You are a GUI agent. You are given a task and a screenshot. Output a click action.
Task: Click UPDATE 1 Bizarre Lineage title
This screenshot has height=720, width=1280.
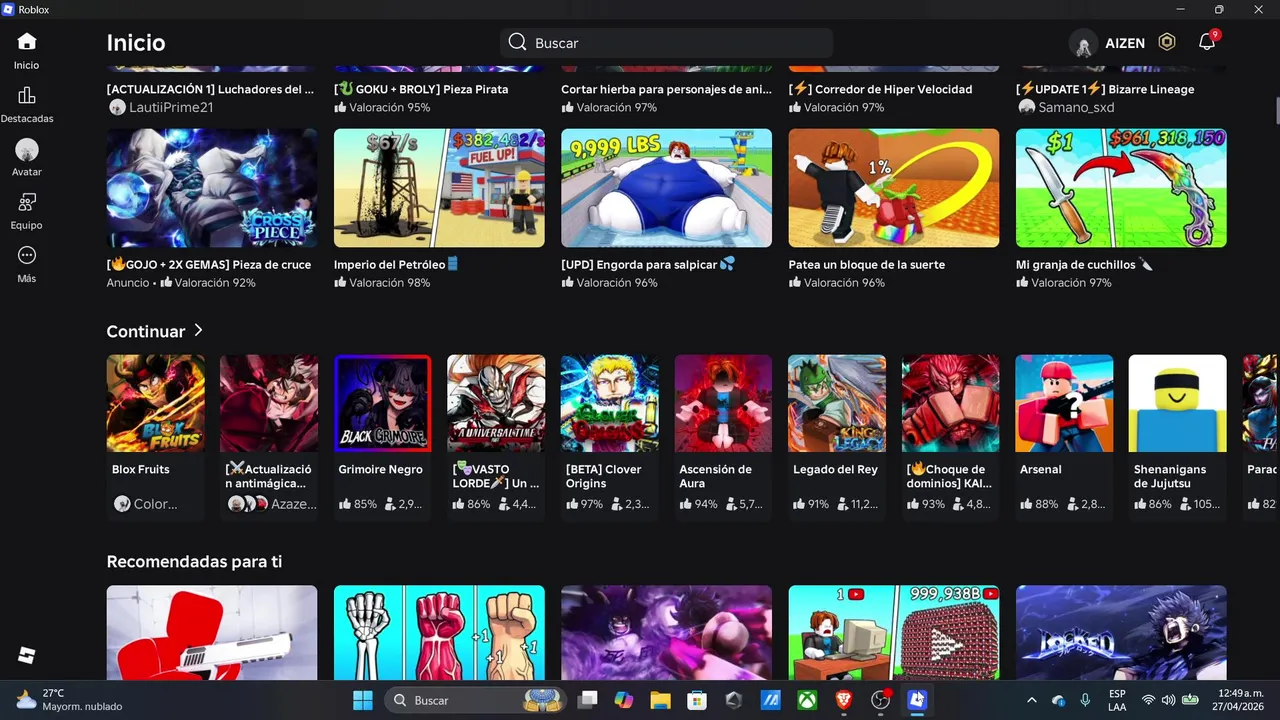coord(1105,89)
